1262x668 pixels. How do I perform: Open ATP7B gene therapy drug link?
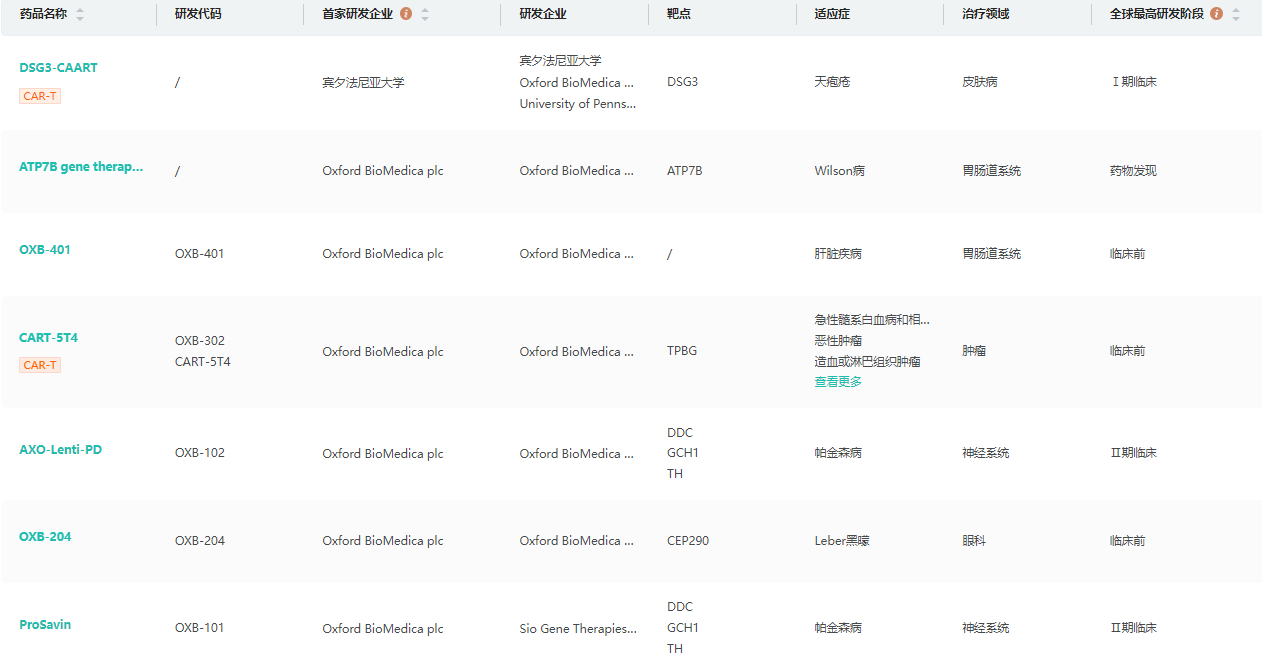pyautogui.click(x=81, y=167)
